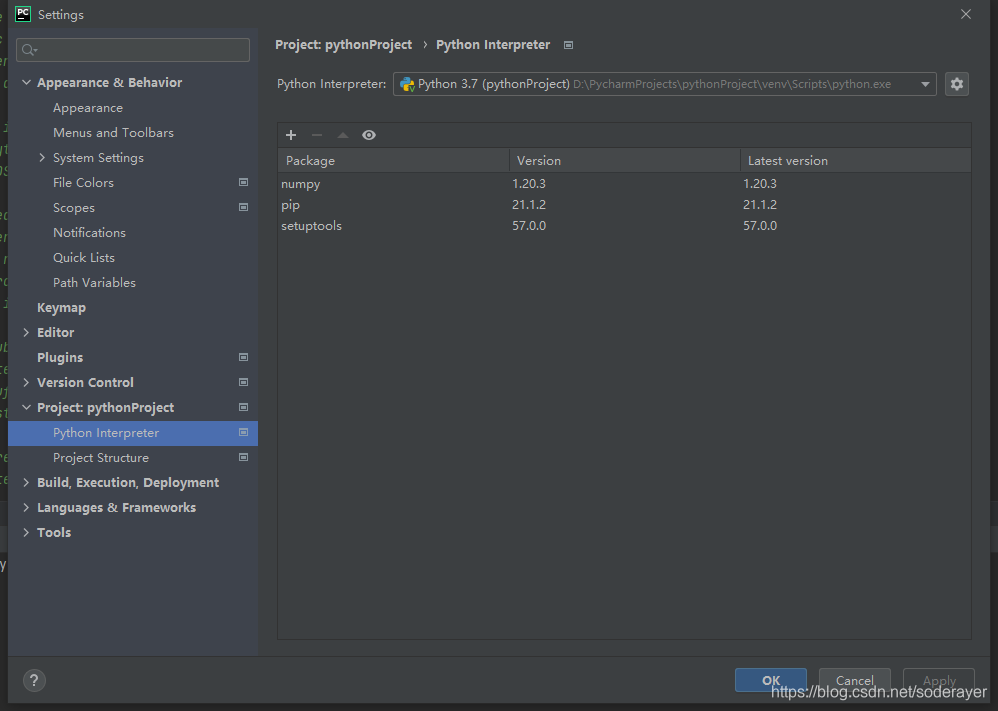The height and width of the screenshot is (711, 998).
Task: Open Keymap settings
Action: [x=61, y=307]
